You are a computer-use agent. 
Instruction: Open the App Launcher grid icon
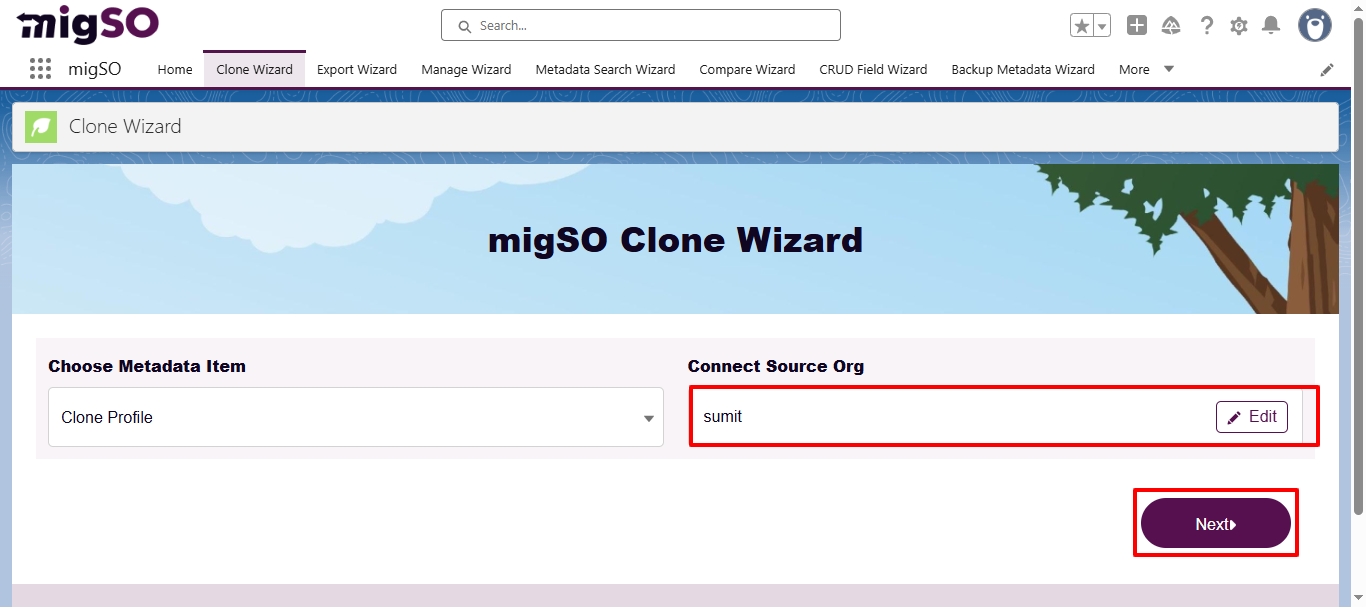pyautogui.click(x=40, y=69)
